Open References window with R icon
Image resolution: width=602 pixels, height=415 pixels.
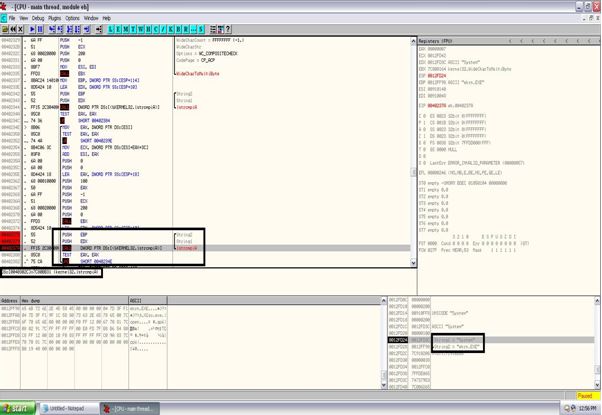click(186, 29)
